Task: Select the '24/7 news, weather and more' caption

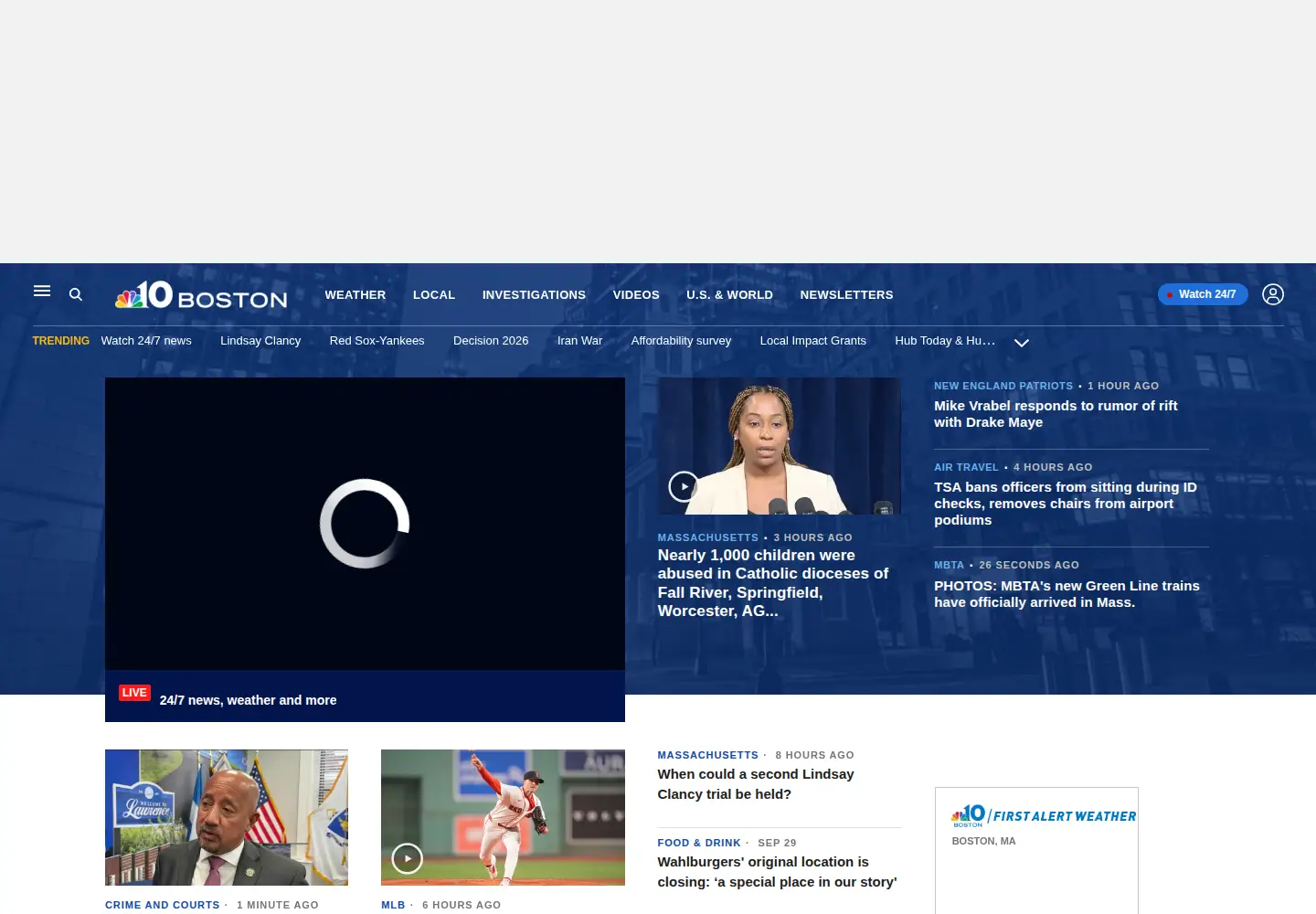Action: point(248,700)
